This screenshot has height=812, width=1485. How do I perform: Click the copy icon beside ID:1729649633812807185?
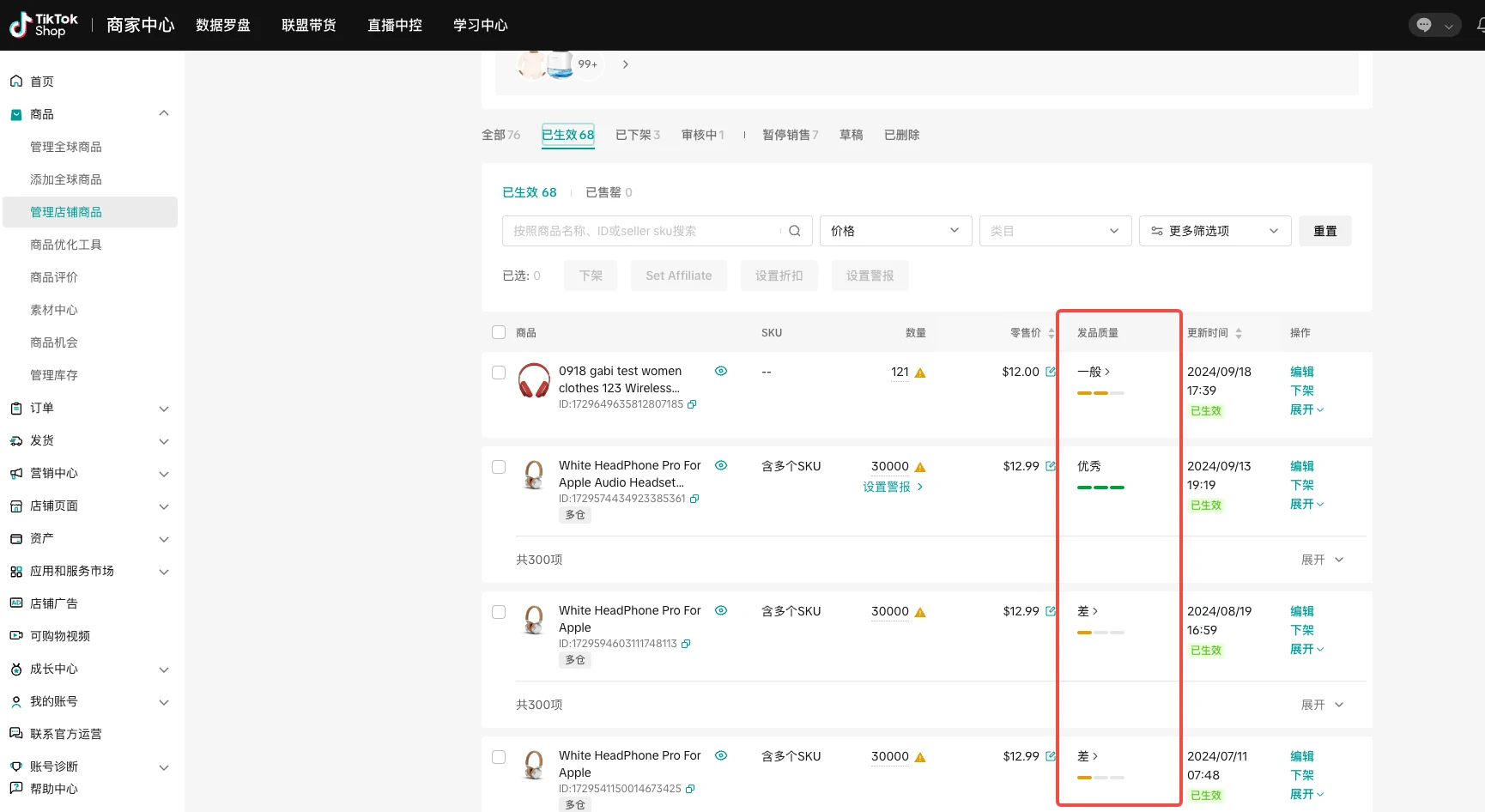pyautogui.click(x=692, y=403)
